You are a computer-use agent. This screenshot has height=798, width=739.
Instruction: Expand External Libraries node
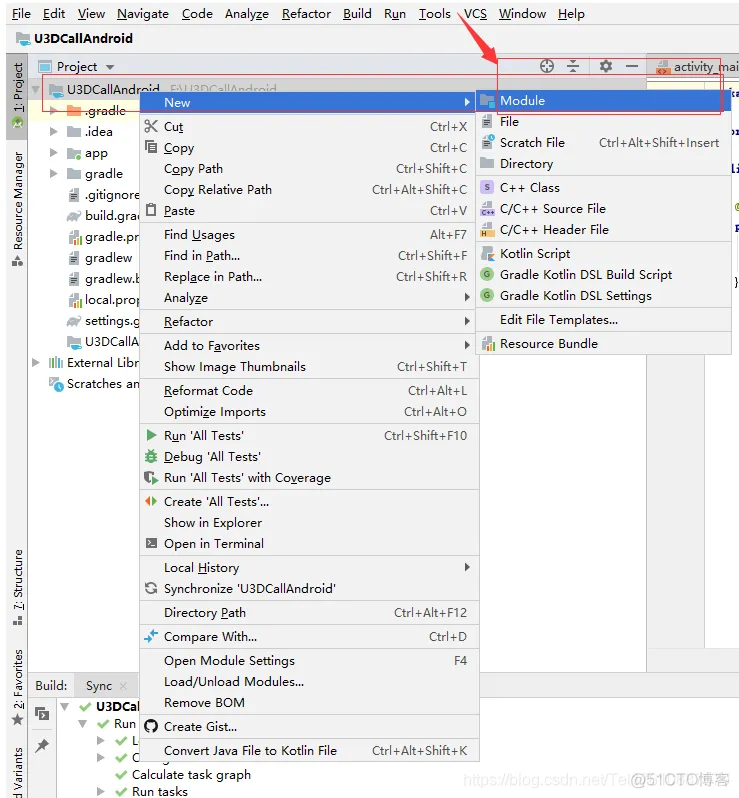click(36, 362)
